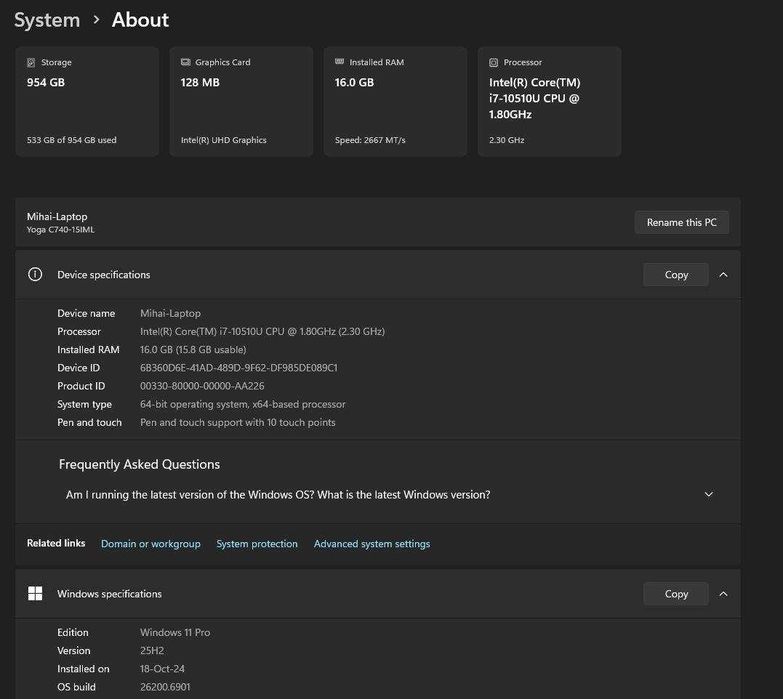Copy the Windows specifications
This screenshot has height=699, width=783.
pos(676,594)
